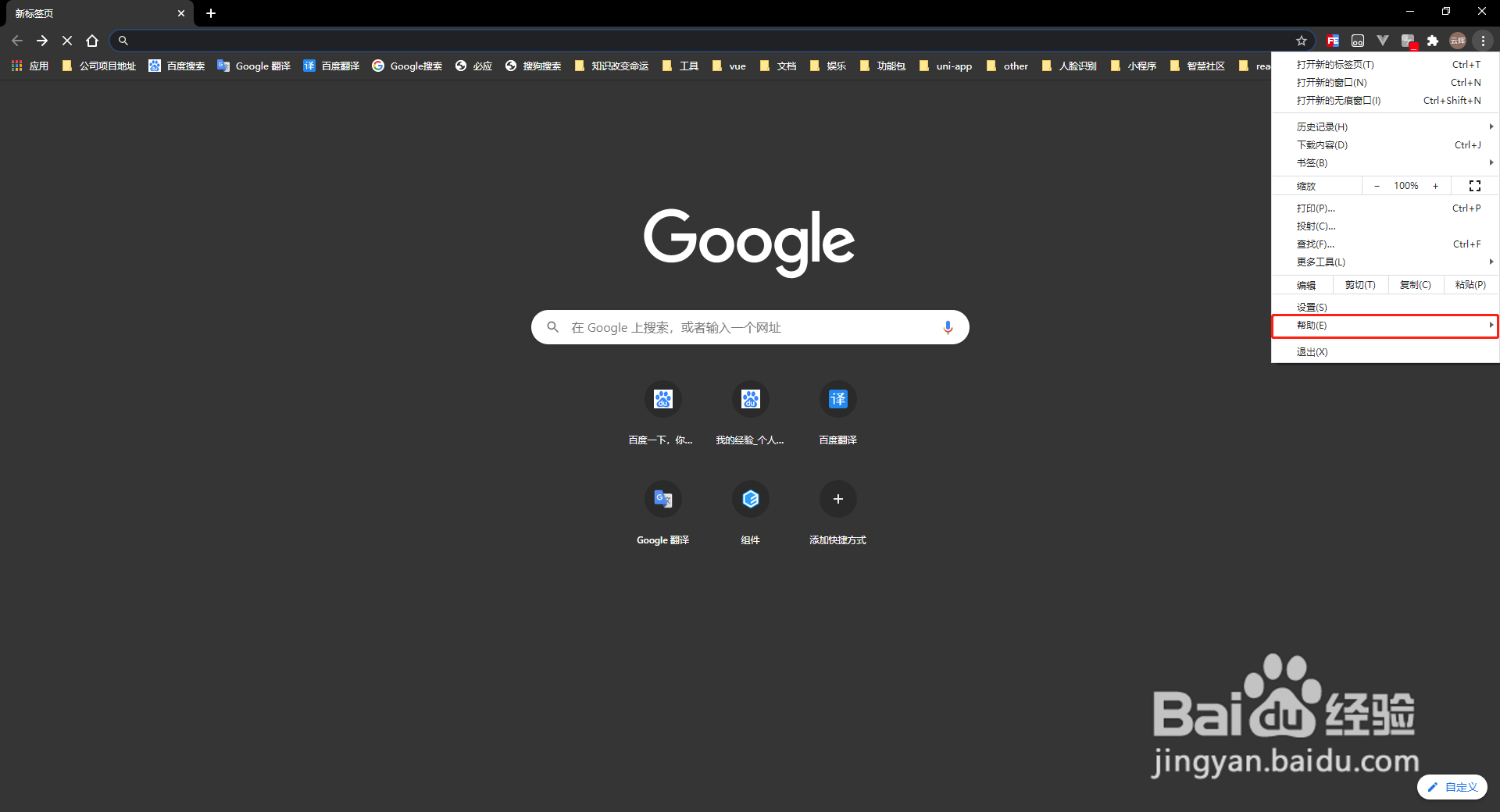Expand the 历史记录 submenu

(1385, 126)
